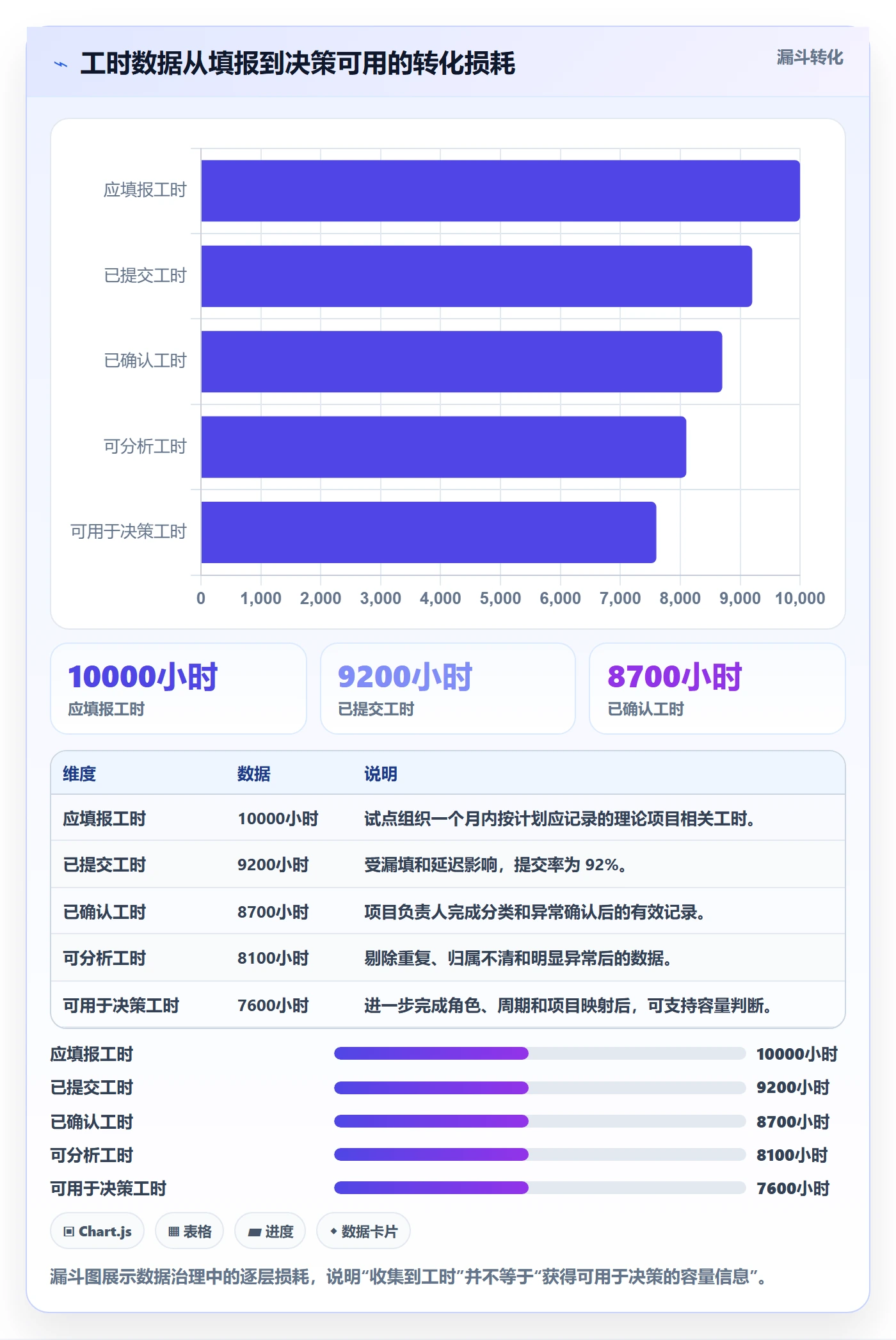Click the 可用于决策工时 progress bar
896x1340 pixels.
coord(540,1188)
